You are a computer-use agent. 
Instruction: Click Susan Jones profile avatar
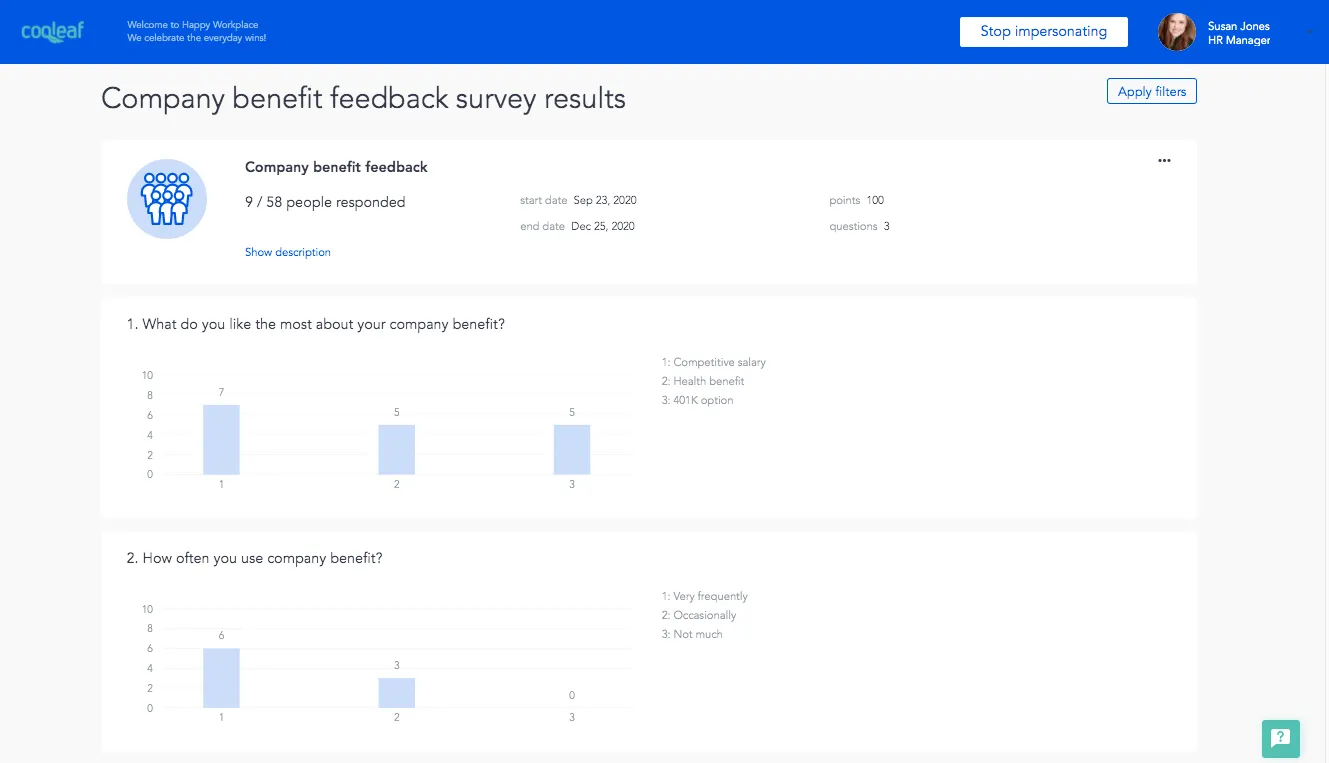tap(1177, 32)
